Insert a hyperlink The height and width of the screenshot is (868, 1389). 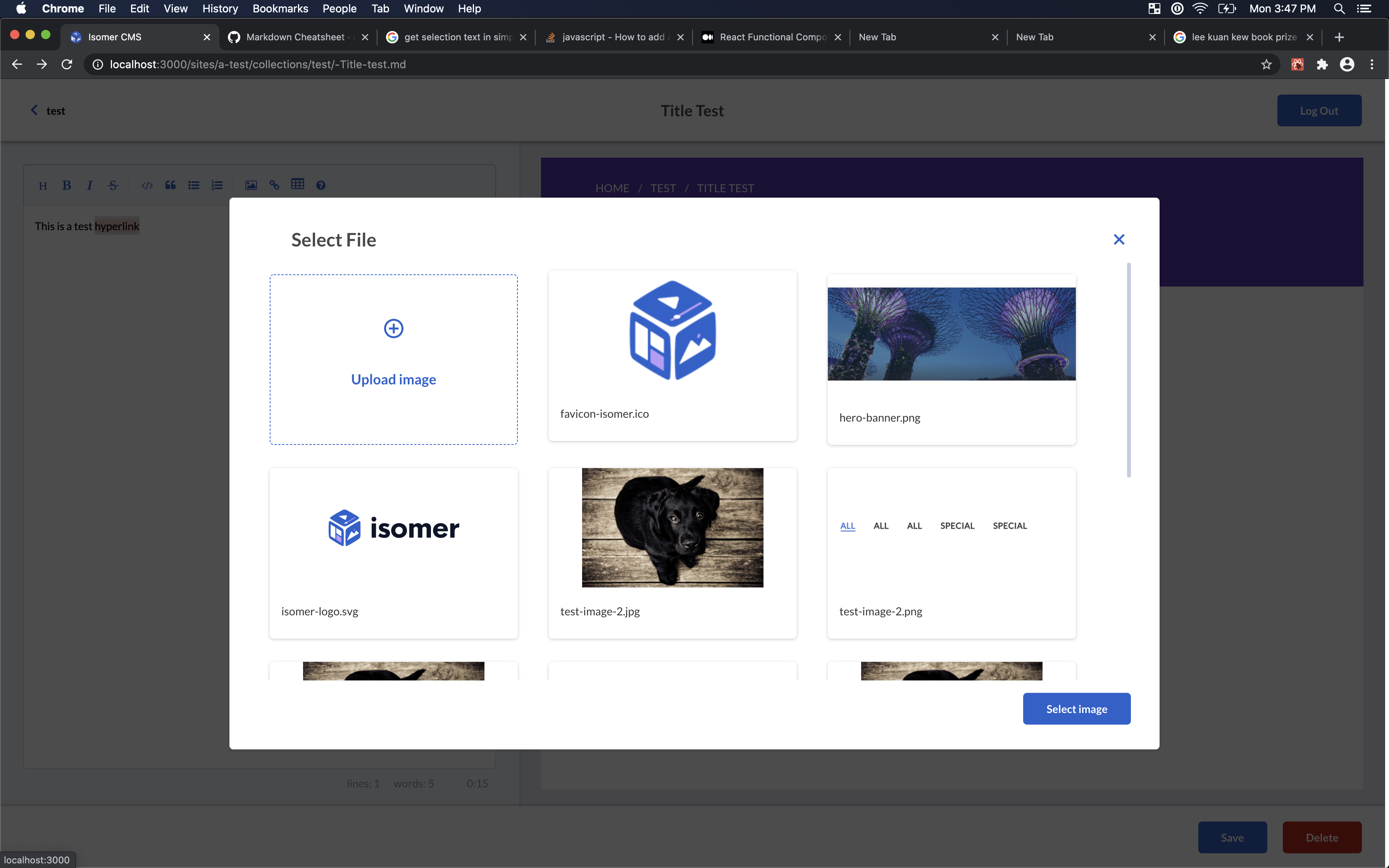pos(274,185)
